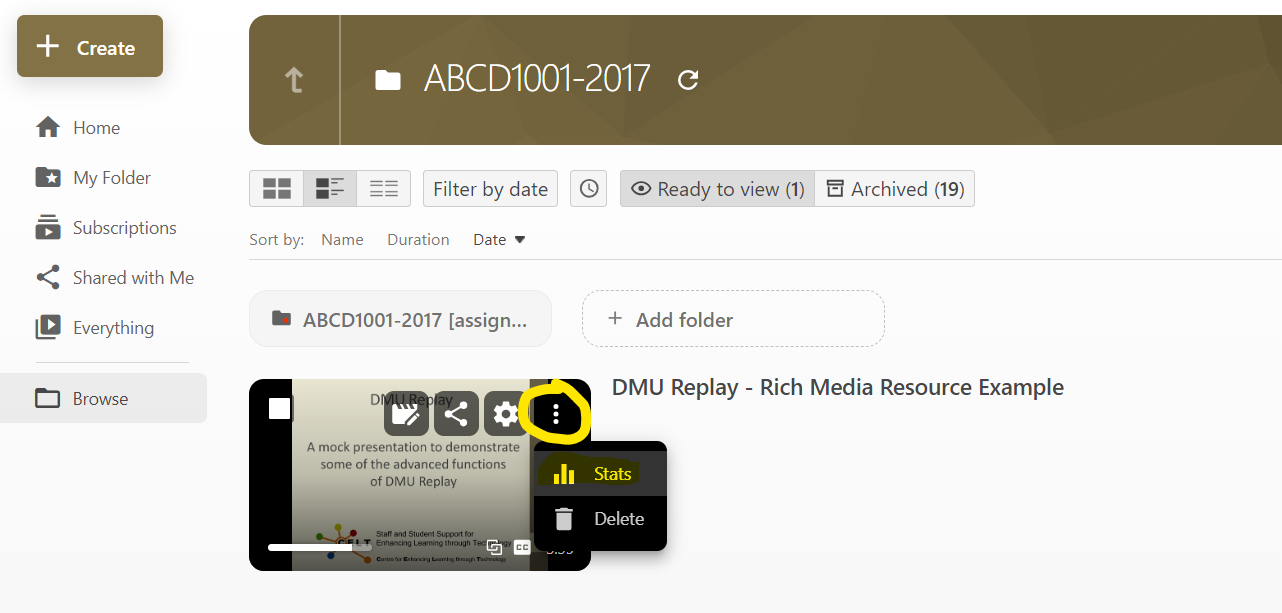Go up to the parent folder
This screenshot has height=613, width=1282.
point(294,80)
